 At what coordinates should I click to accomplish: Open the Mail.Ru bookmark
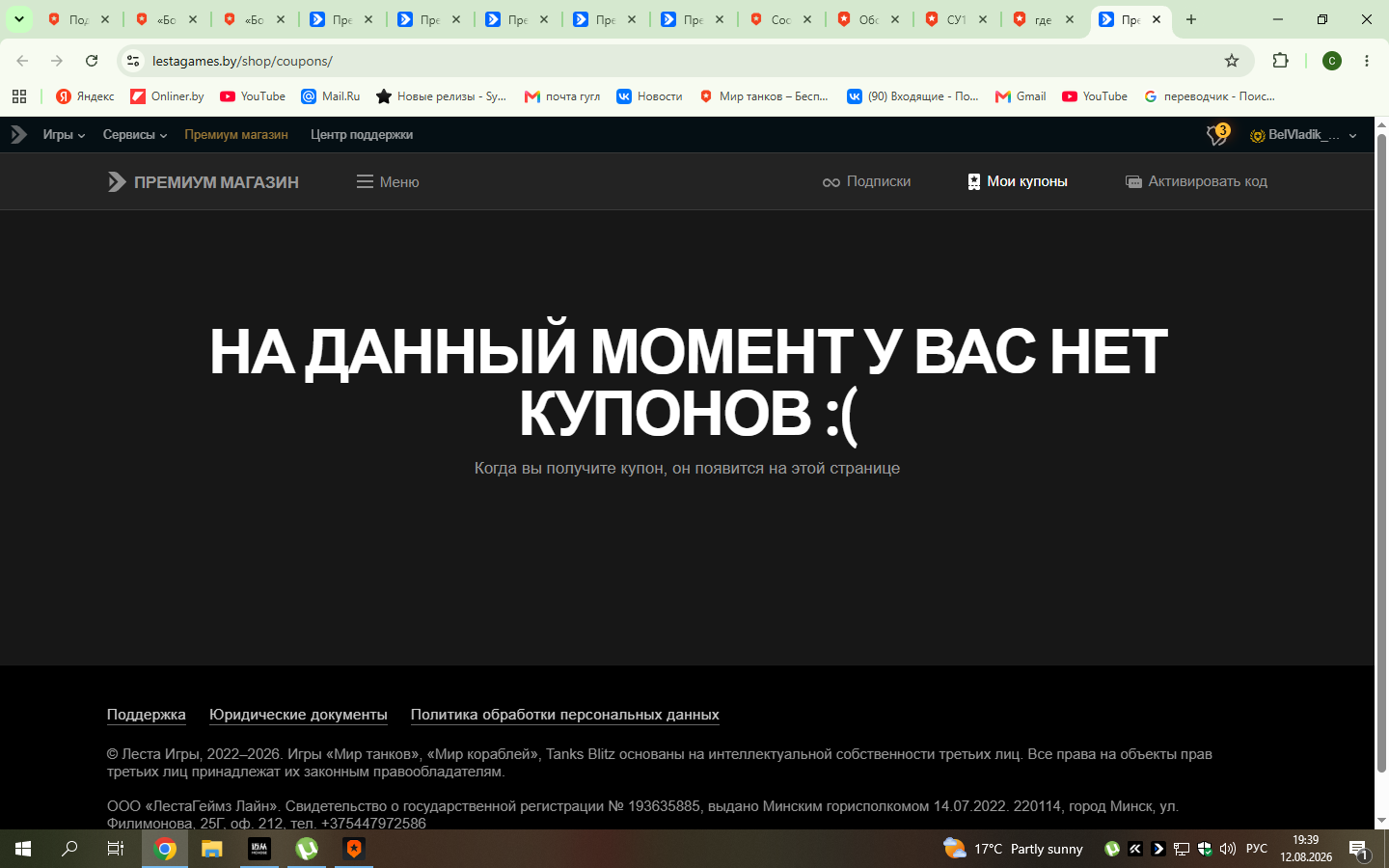[x=331, y=96]
